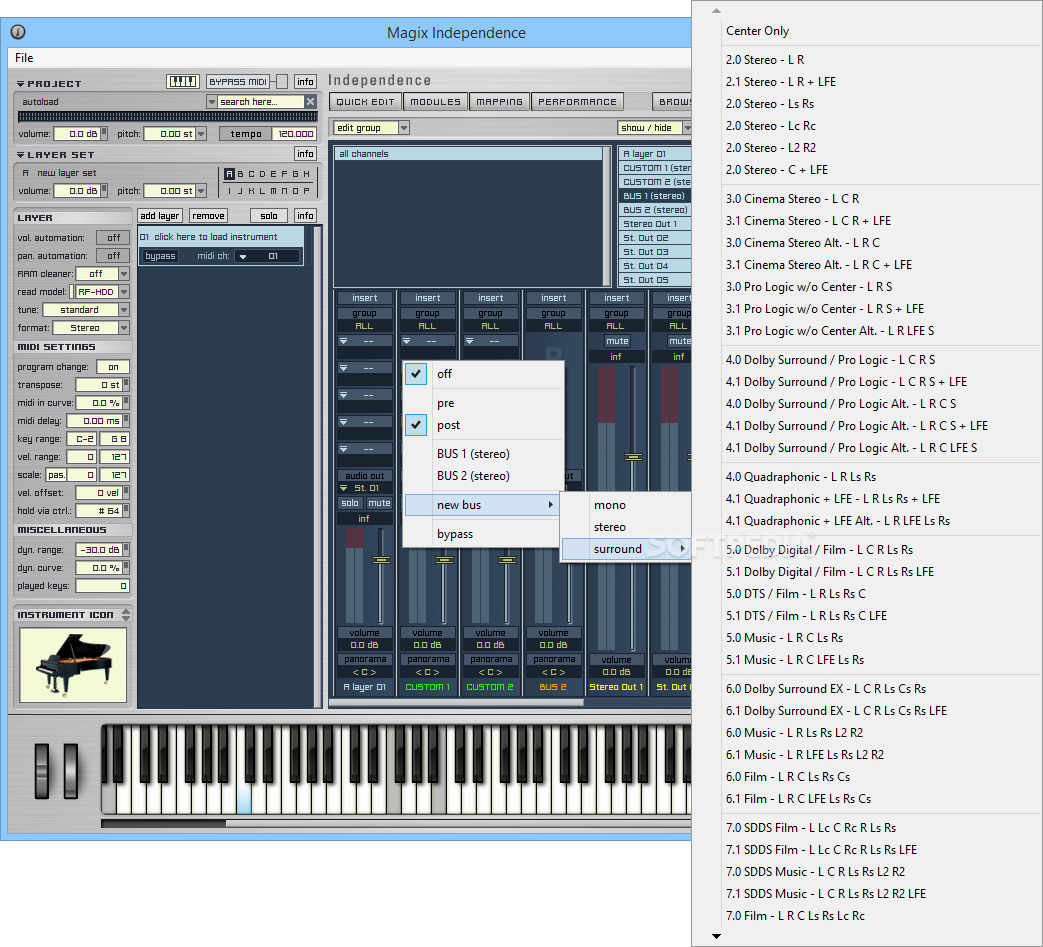This screenshot has width=1043, height=947.
Task: Choose mono in new bus submenu
Action: pos(625,505)
